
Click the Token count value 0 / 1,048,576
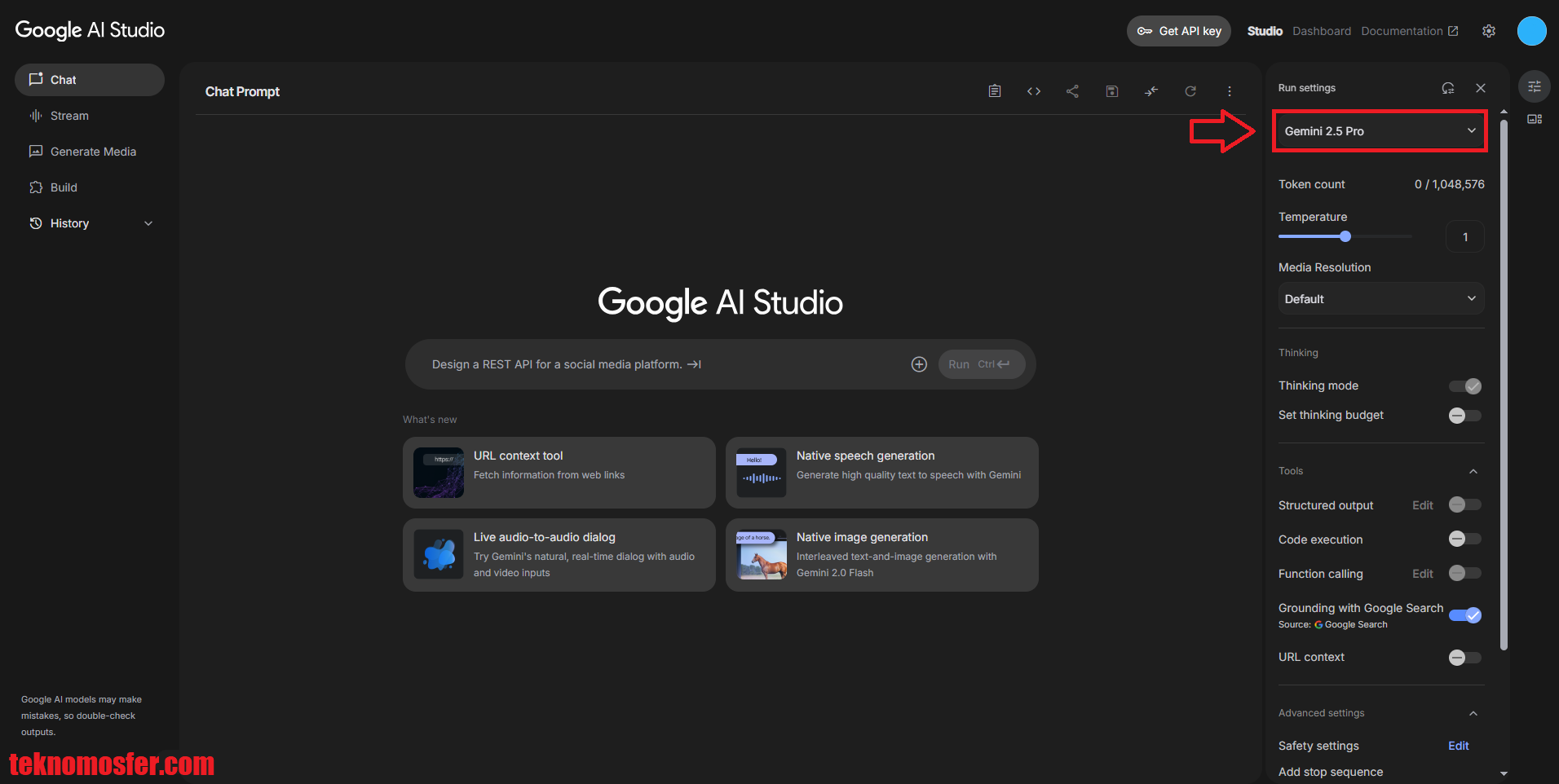click(x=1450, y=184)
